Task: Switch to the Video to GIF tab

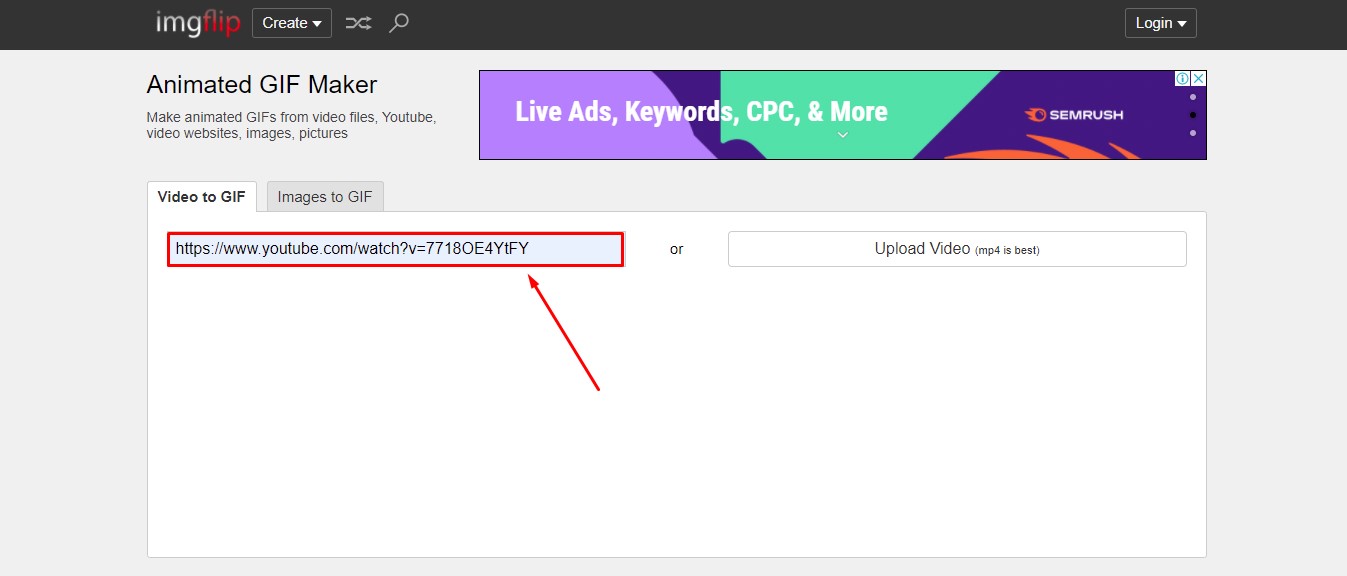Action: click(x=201, y=197)
